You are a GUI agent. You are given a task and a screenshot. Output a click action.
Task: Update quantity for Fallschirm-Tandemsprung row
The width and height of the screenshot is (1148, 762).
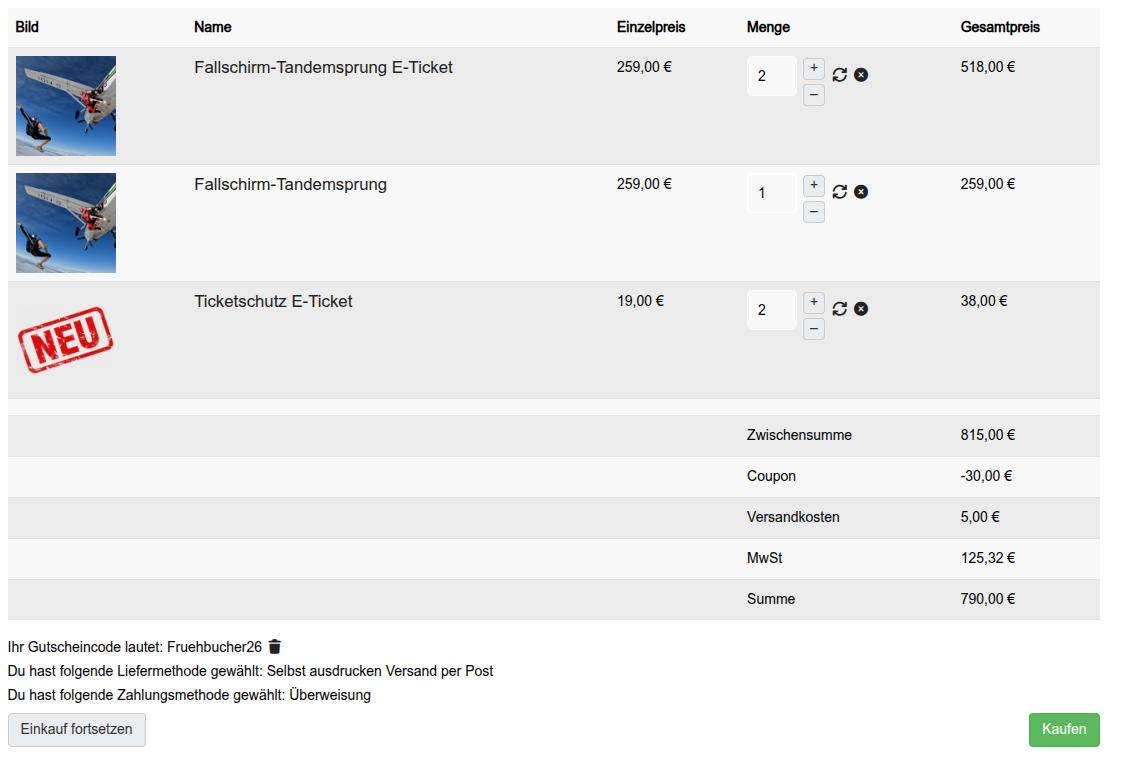840,192
